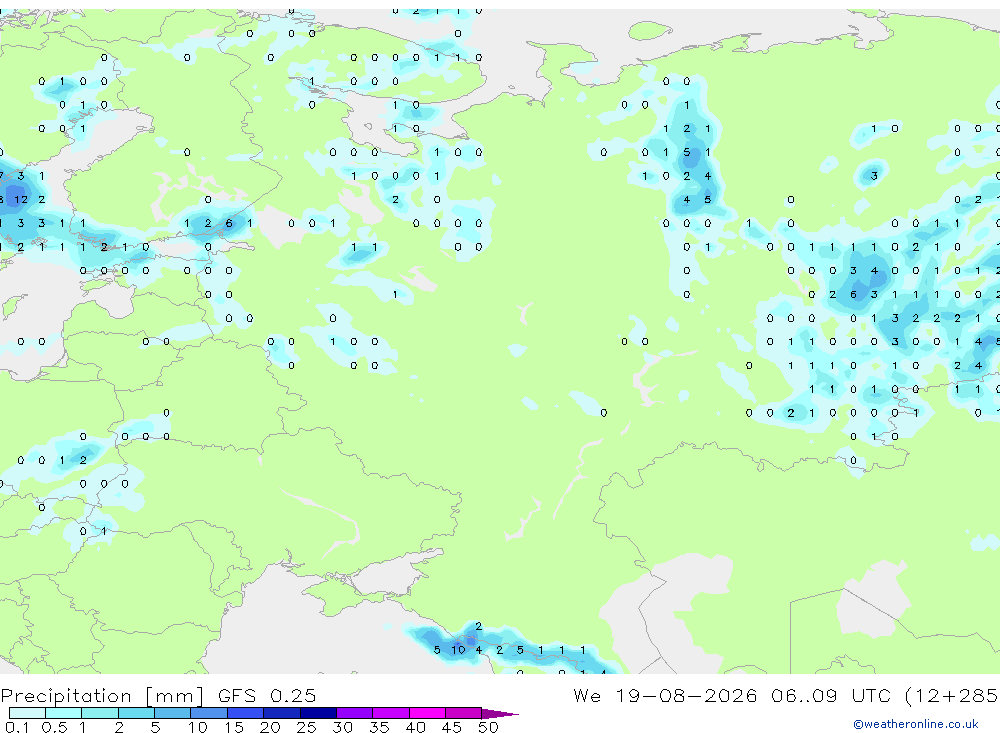Click the '0.1' legend scale label
Viewport: 1000px width, 733px height.
click(17, 727)
